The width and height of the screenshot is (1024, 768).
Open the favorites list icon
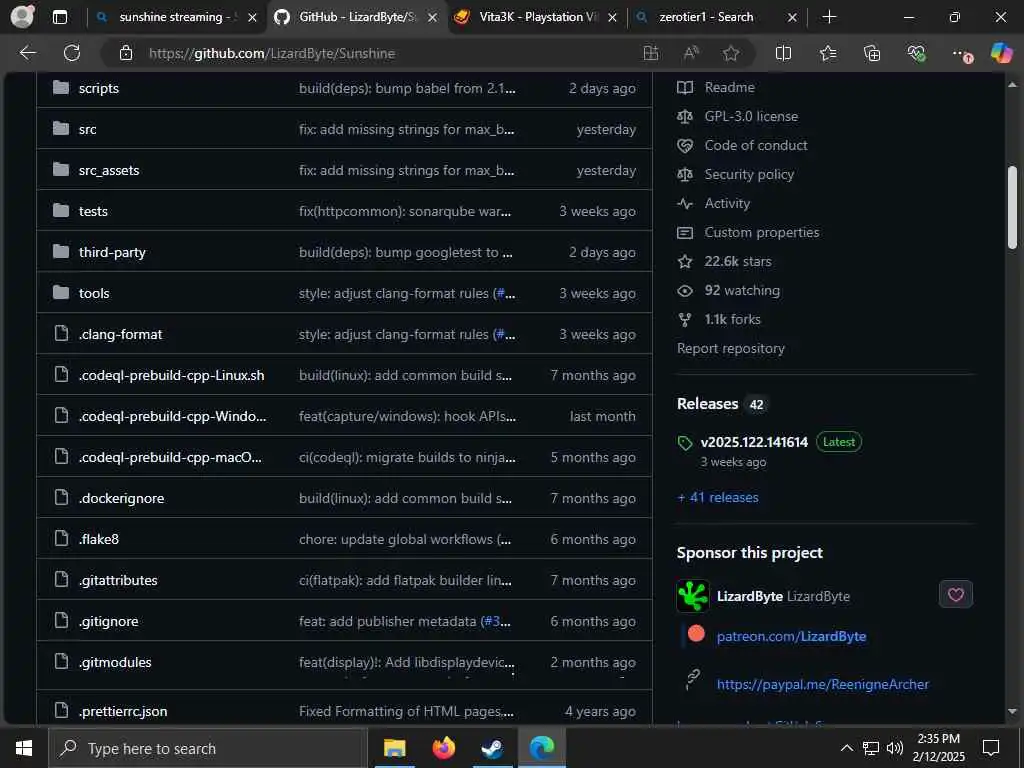coord(828,54)
